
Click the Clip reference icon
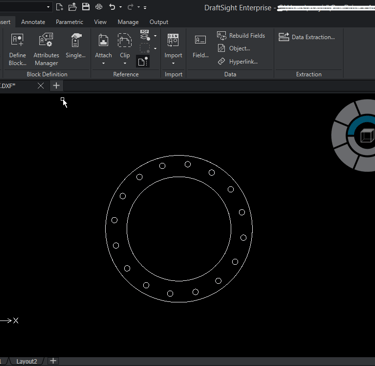click(125, 40)
